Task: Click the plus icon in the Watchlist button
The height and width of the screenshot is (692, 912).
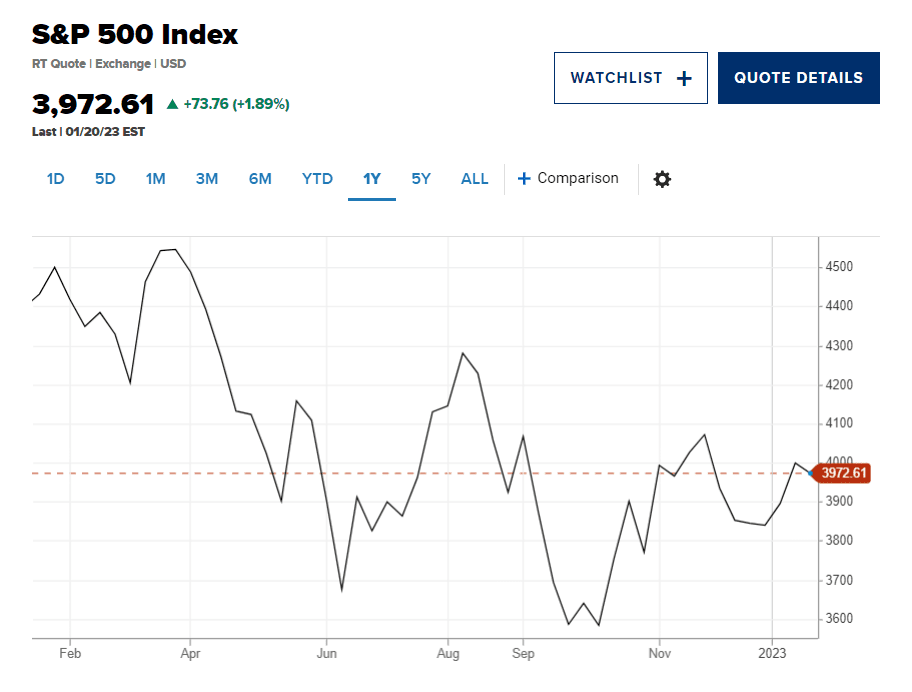Action: [684, 79]
